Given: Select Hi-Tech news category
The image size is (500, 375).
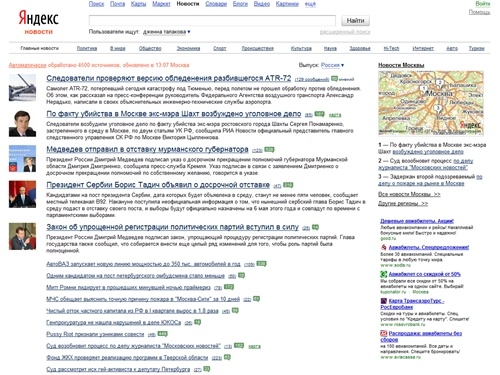Looking at the screenshot, I should [391, 48].
